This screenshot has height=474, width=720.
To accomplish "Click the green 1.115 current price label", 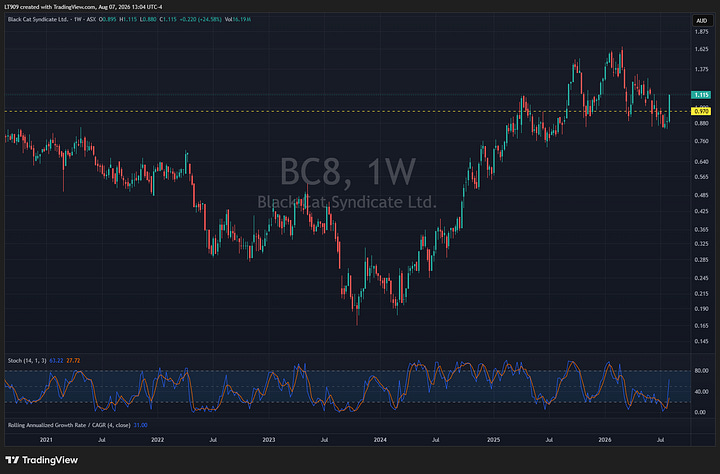I will [x=701, y=95].
